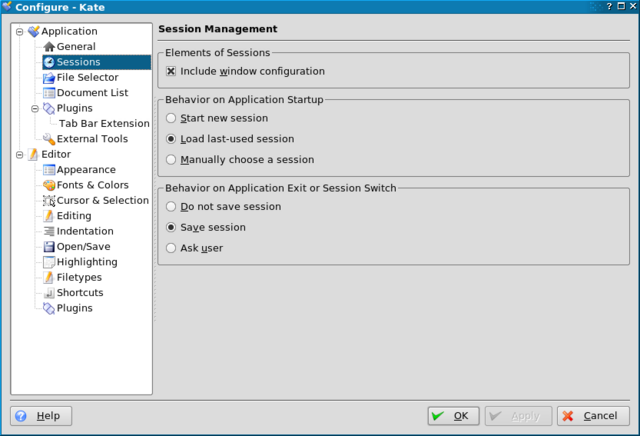Click the Sessions clock icon
This screenshot has width=640, height=436.
pyautogui.click(x=49, y=62)
